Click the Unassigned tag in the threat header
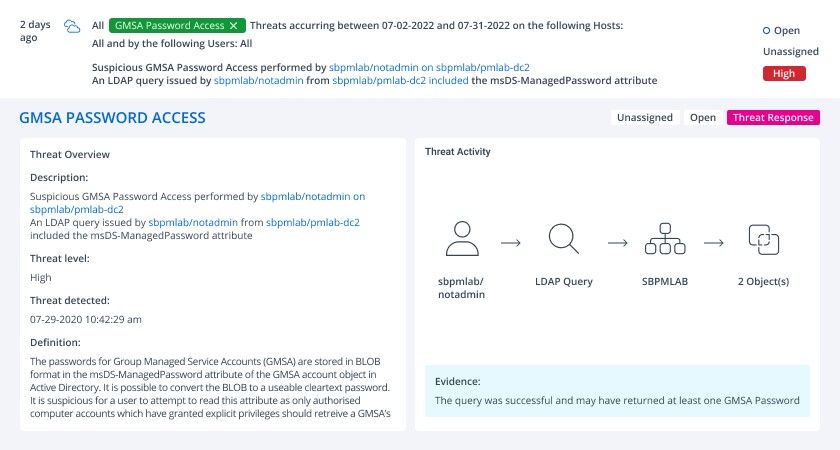The height and width of the screenshot is (450, 840). pyautogui.click(x=645, y=117)
